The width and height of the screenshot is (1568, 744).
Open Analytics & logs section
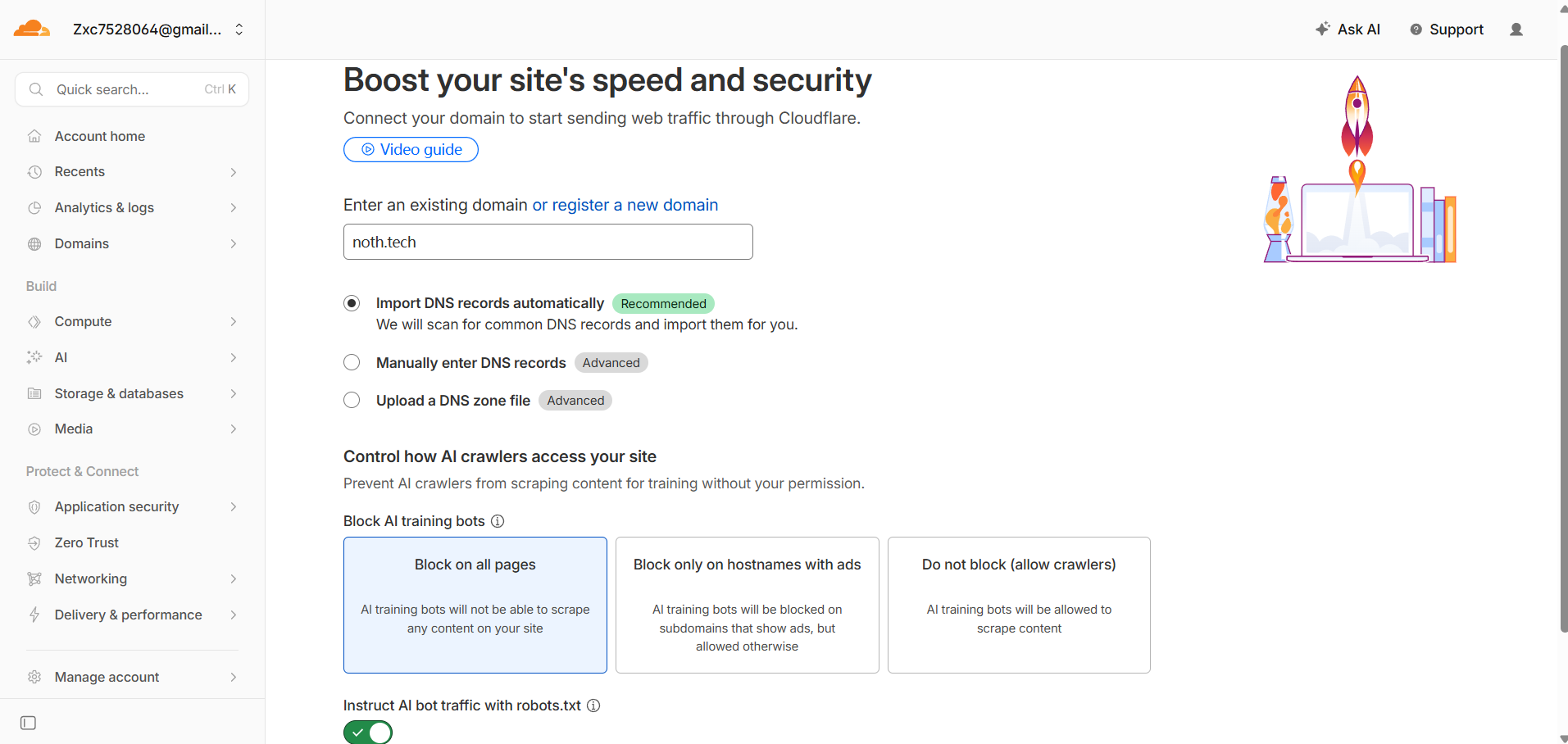[103, 207]
